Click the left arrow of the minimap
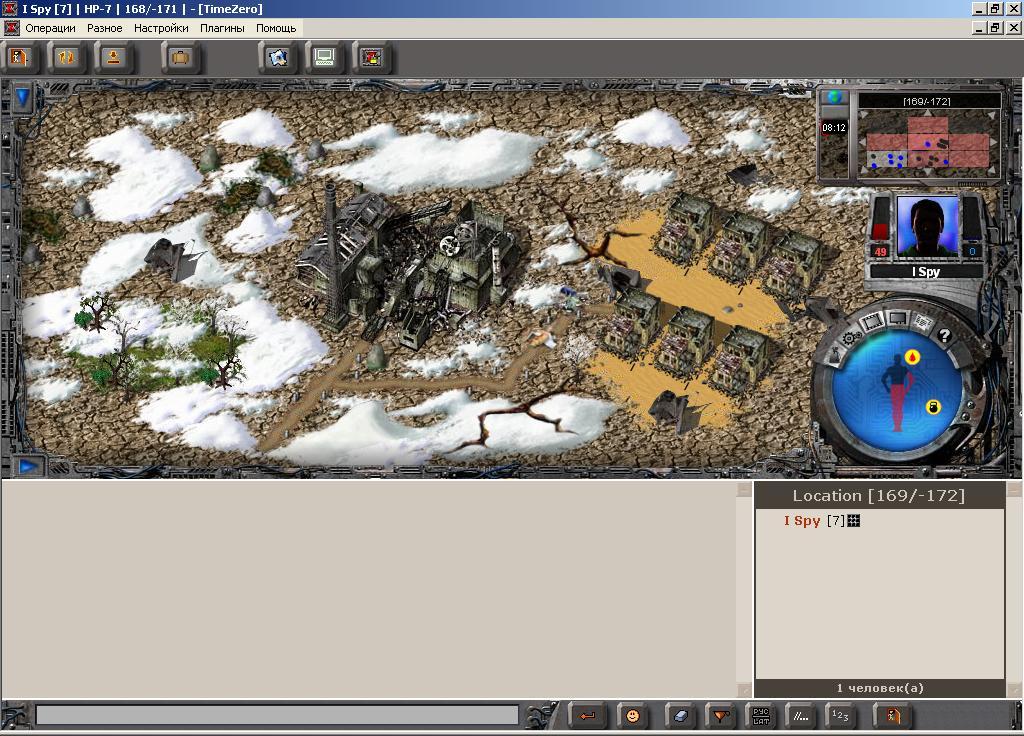1024x736 pixels. 862,142
